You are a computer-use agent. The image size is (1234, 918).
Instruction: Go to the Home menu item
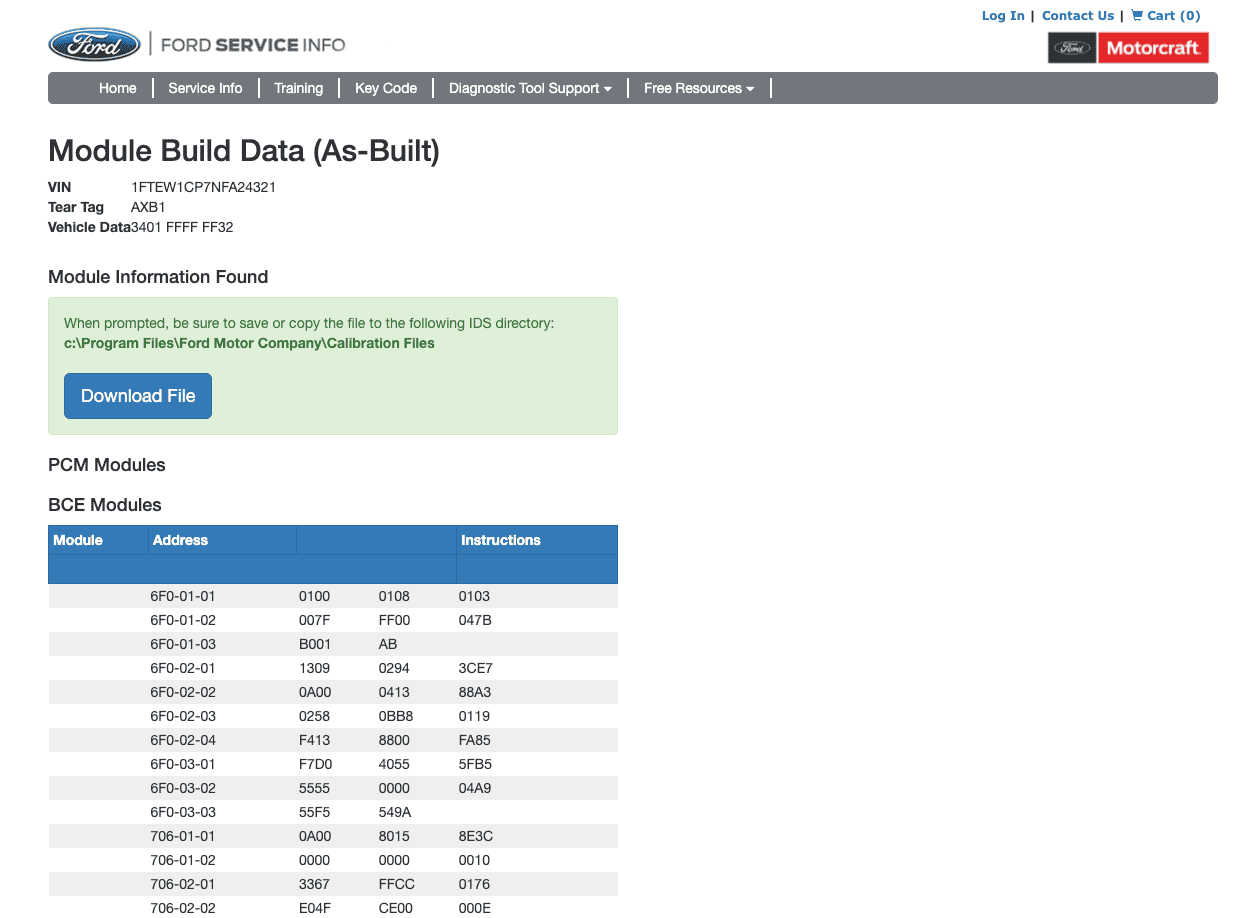click(x=118, y=88)
